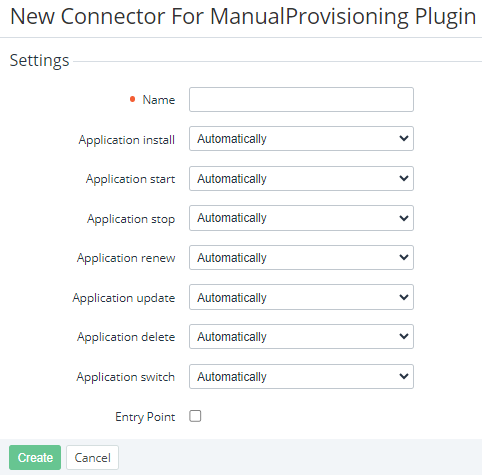Viewport: 482px width, 476px height.
Task: Click the Cancel button
Action: tap(92, 457)
